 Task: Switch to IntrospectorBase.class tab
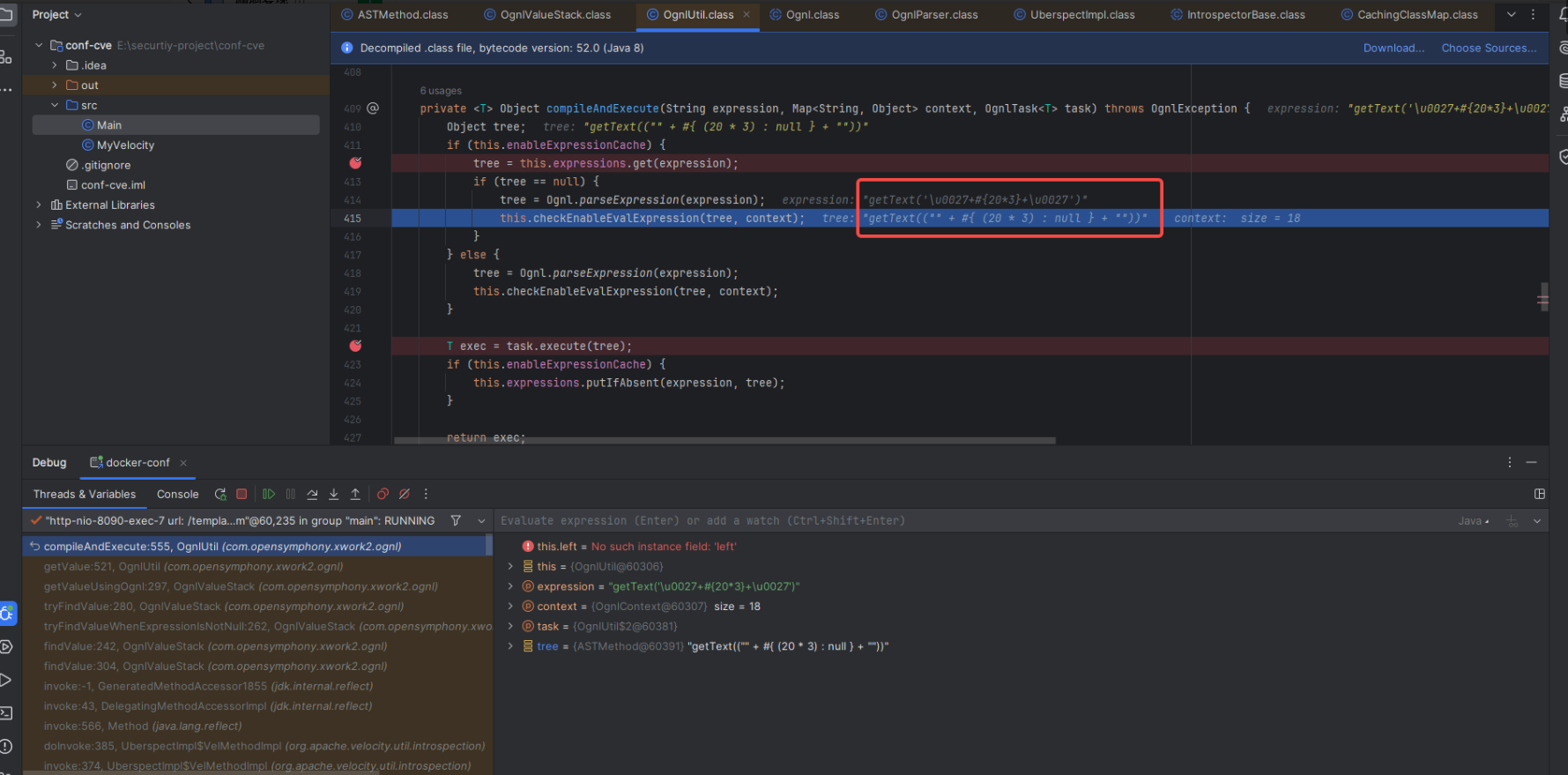point(1237,15)
